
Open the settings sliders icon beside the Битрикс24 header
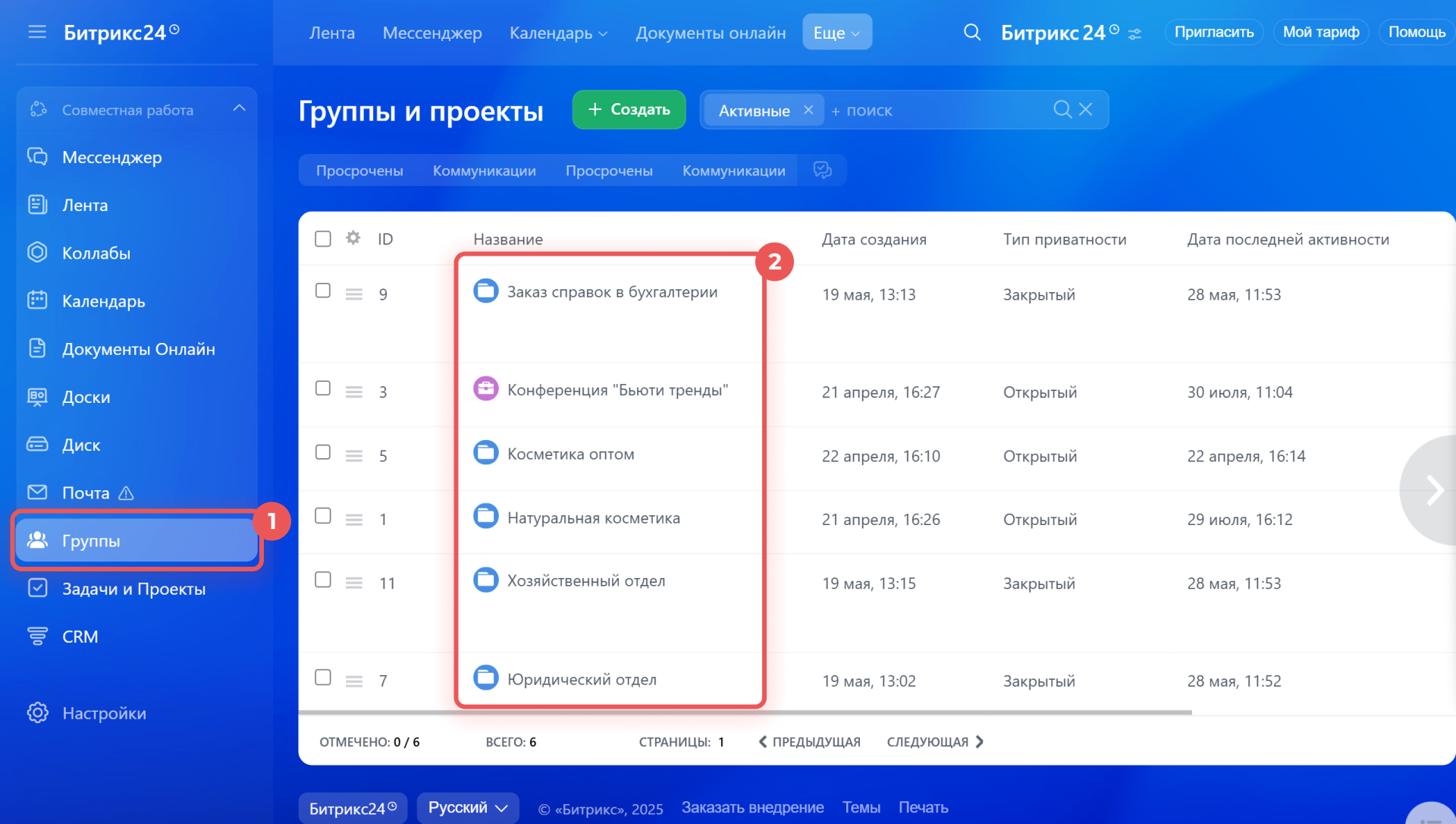pos(1134,34)
